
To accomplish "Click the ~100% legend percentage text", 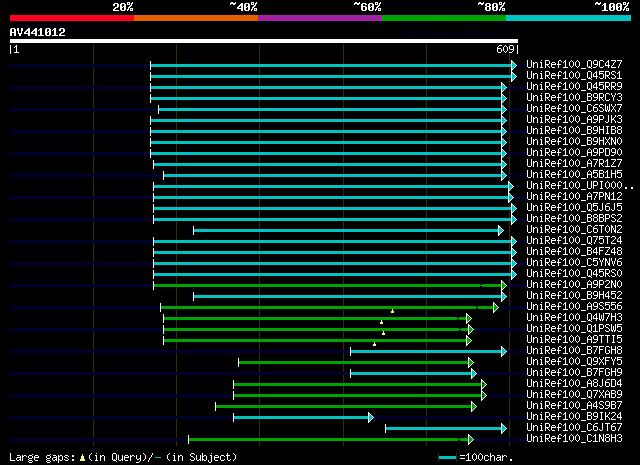I will [x=611, y=7].
